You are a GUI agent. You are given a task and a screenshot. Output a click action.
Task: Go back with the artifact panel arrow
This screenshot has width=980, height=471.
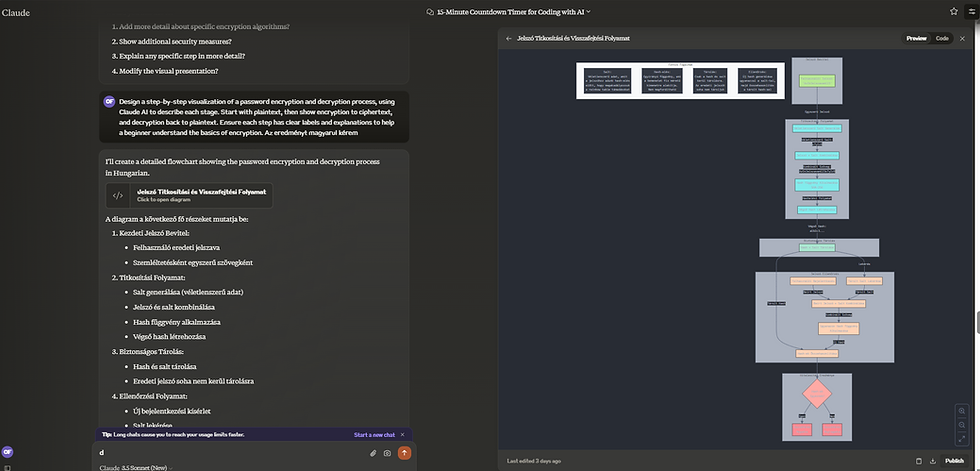click(x=509, y=38)
